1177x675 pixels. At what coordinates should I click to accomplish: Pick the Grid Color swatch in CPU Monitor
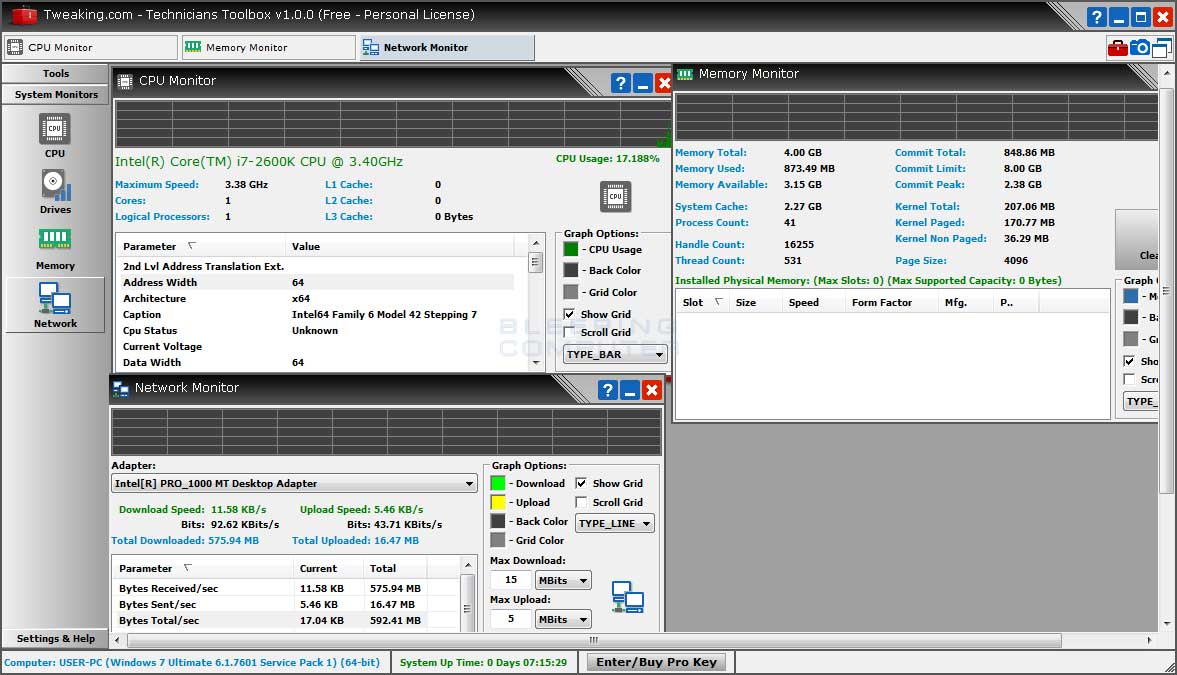[571, 292]
